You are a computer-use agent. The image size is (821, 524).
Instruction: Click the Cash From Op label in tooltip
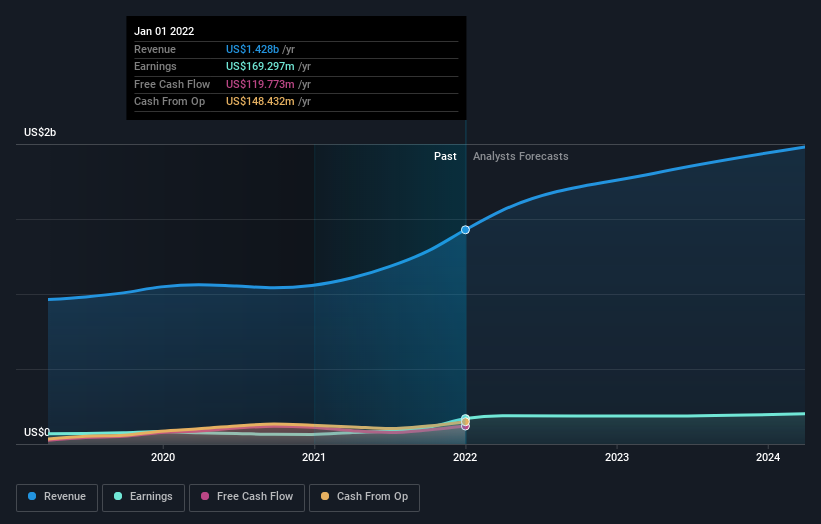pyautogui.click(x=169, y=102)
